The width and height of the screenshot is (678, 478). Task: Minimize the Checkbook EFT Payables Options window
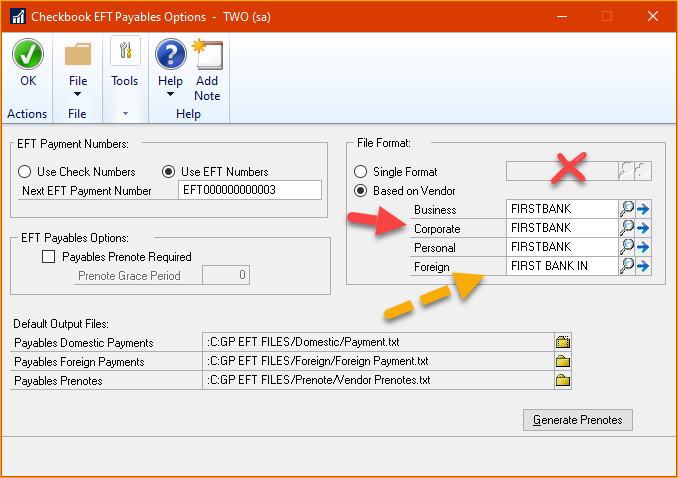562,16
